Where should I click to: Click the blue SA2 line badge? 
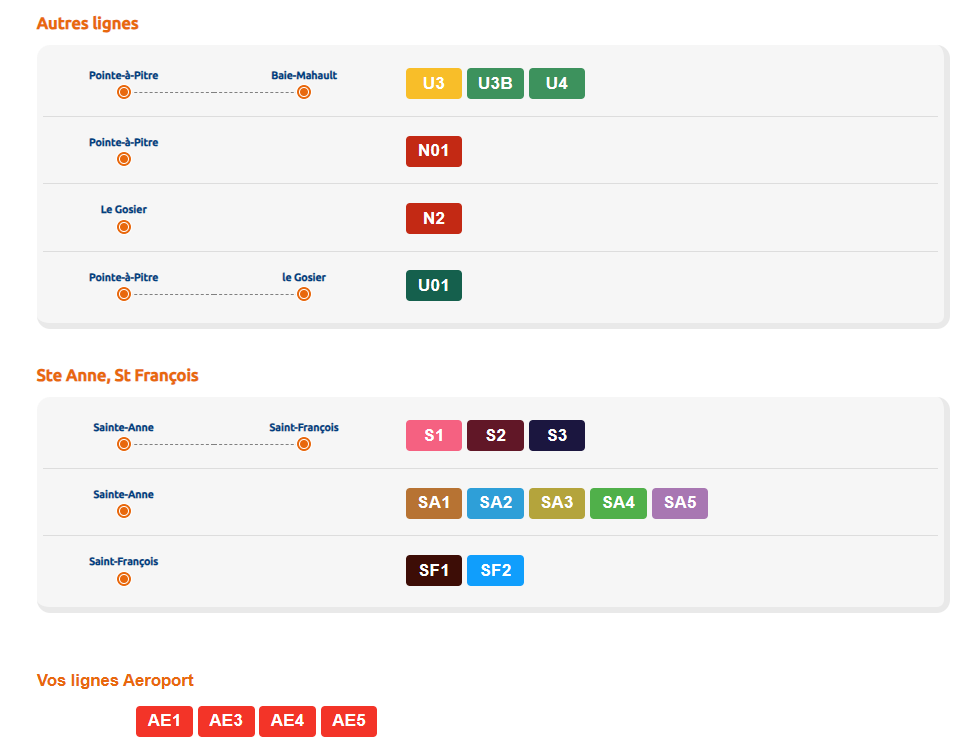495,503
